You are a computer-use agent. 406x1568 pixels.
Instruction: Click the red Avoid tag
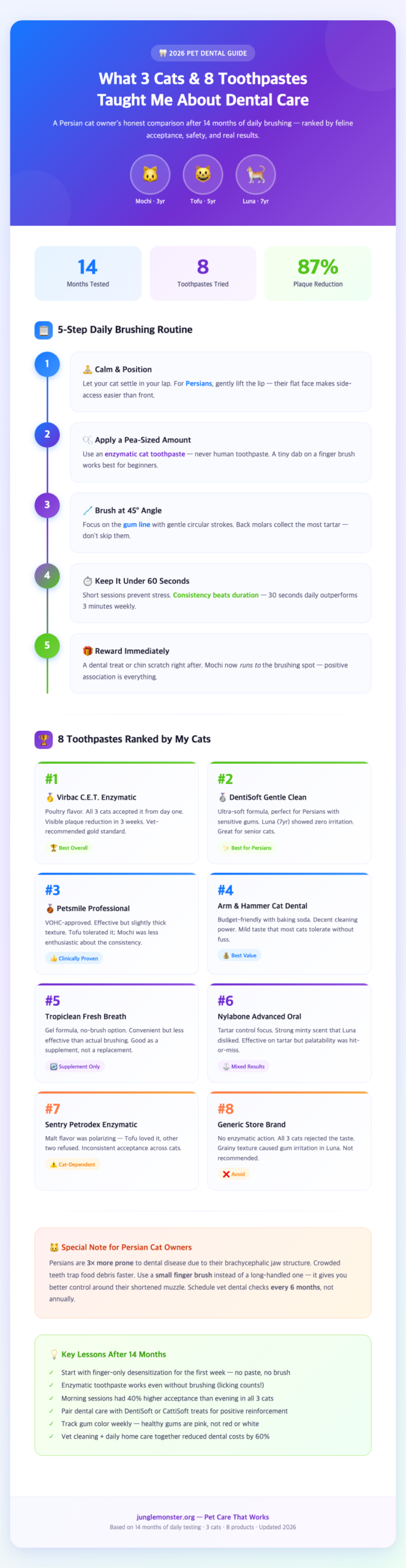point(234,1174)
